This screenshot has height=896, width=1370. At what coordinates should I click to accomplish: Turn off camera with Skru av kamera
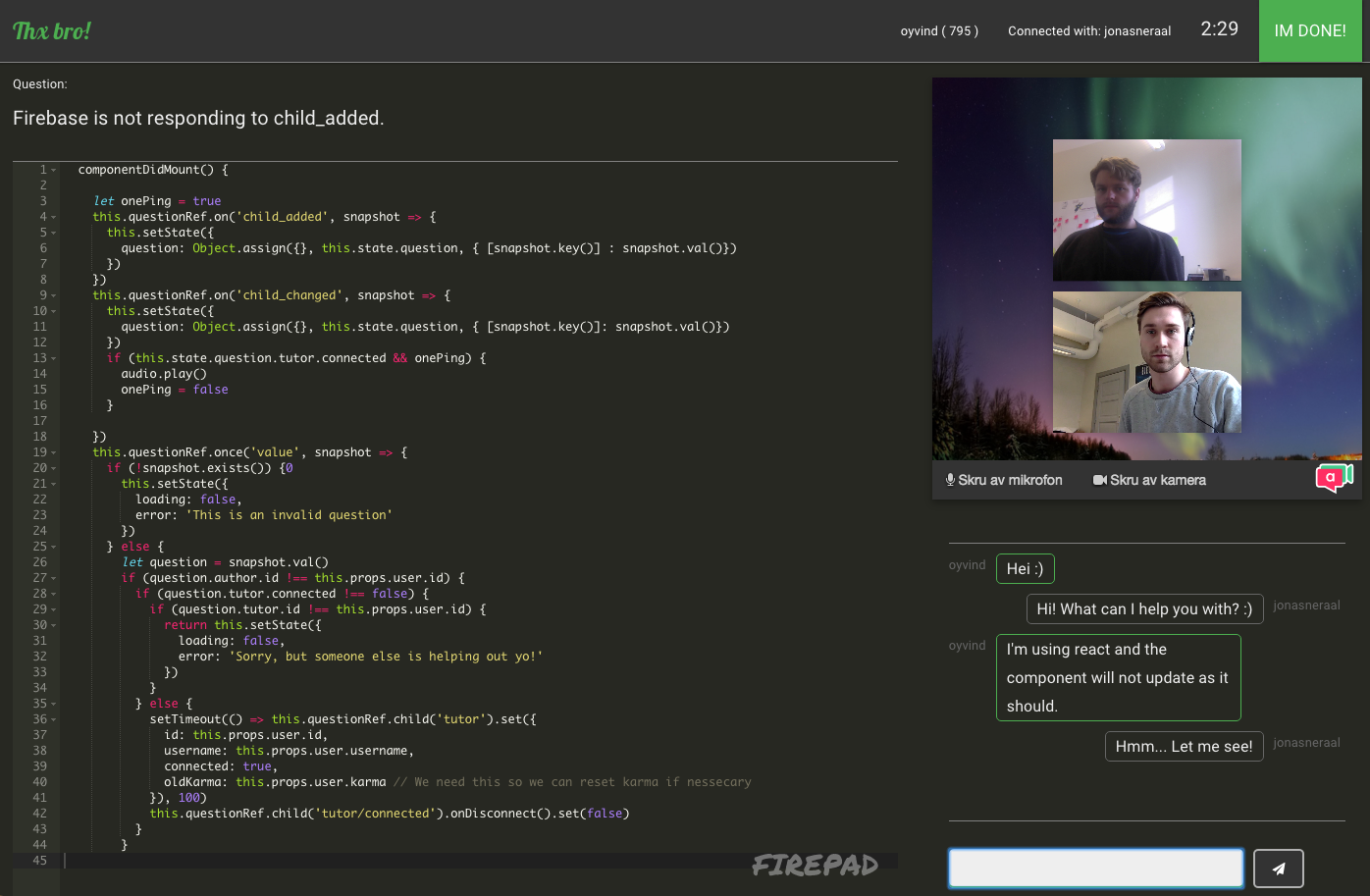[x=1149, y=480]
